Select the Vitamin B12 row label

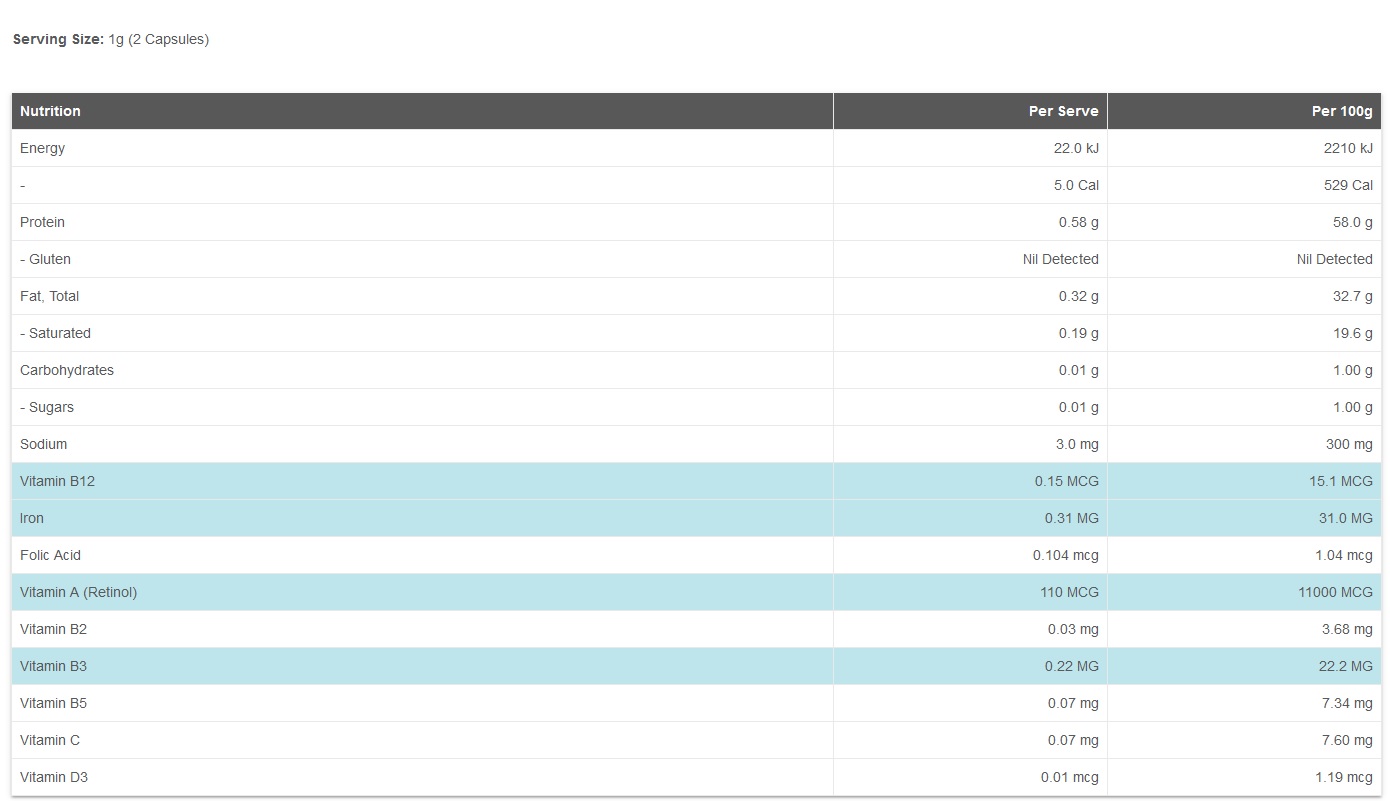pyautogui.click(x=57, y=481)
